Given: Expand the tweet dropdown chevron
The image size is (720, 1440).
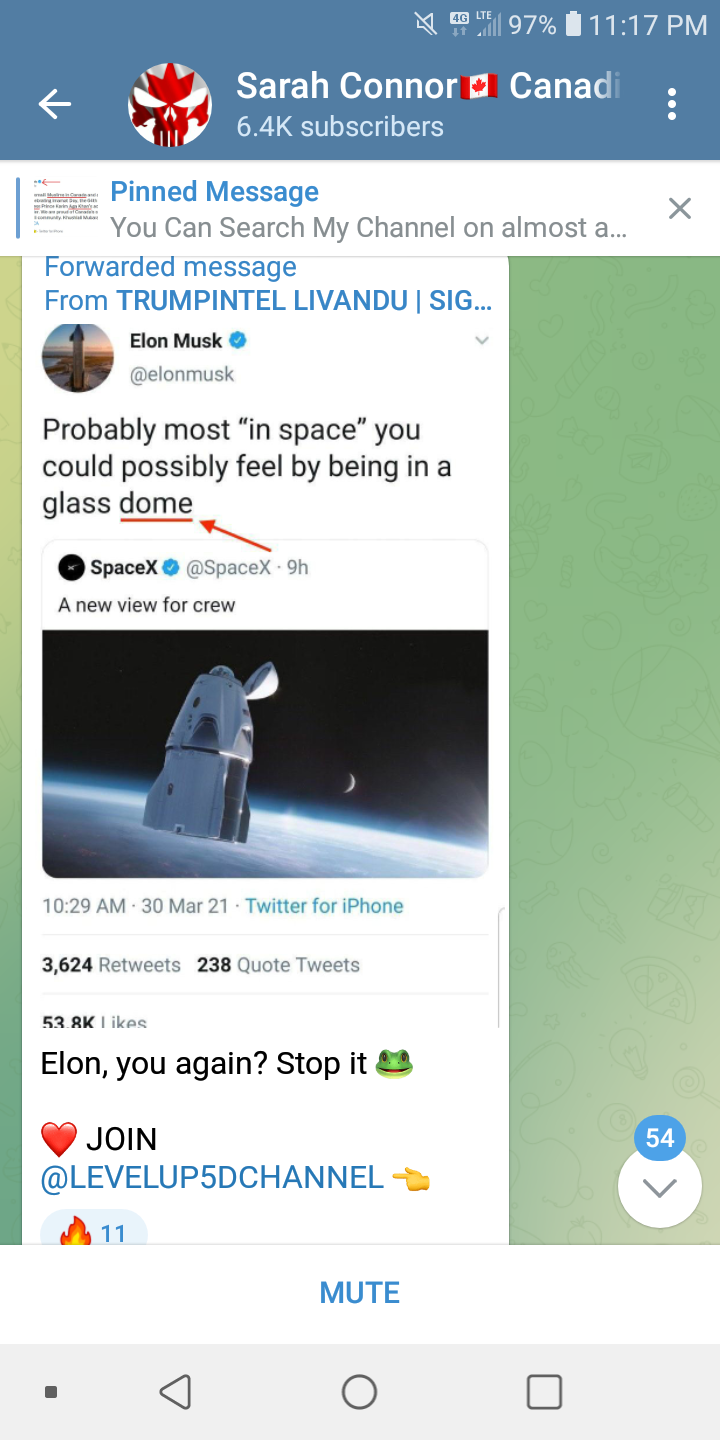Looking at the screenshot, I should 482,341.
